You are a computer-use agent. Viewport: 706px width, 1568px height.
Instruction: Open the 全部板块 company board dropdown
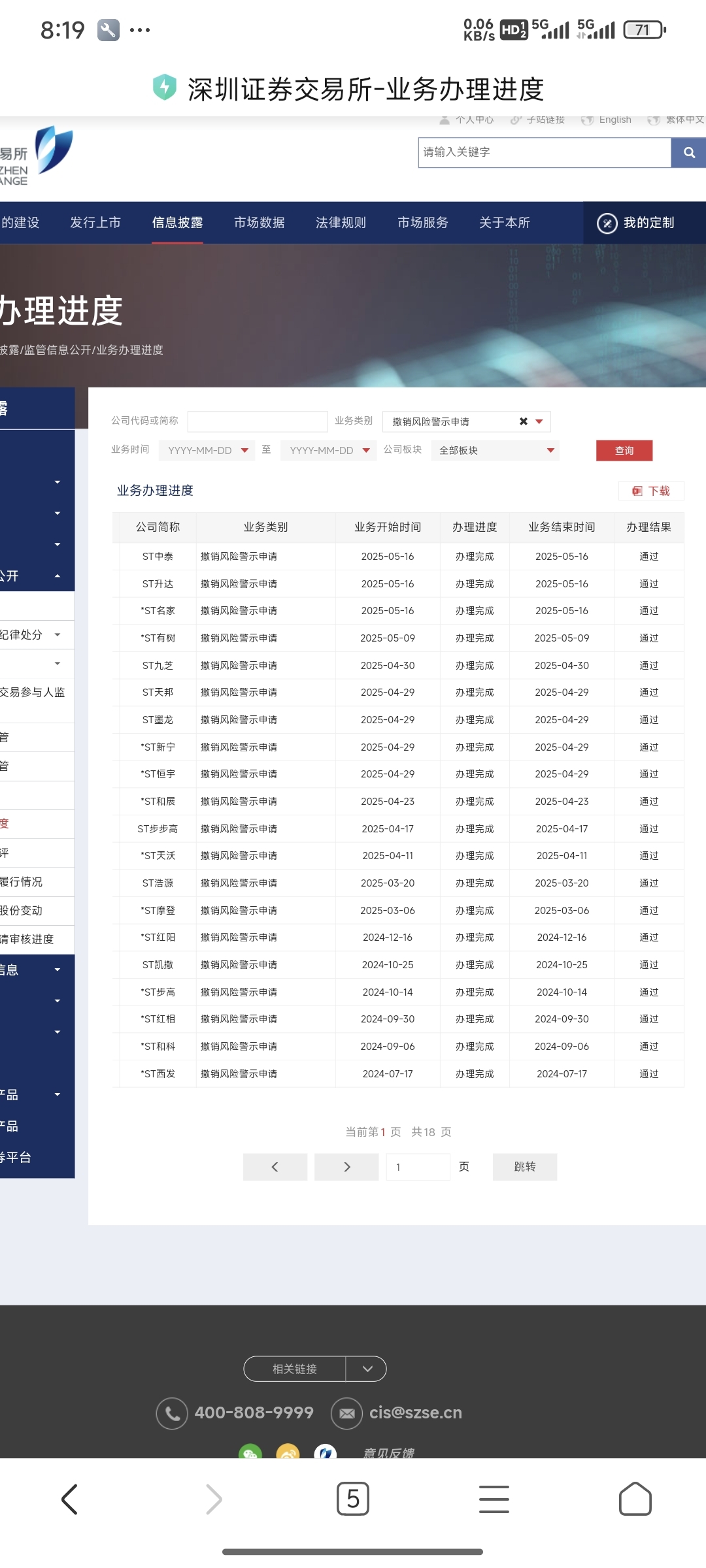pyautogui.click(x=495, y=450)
